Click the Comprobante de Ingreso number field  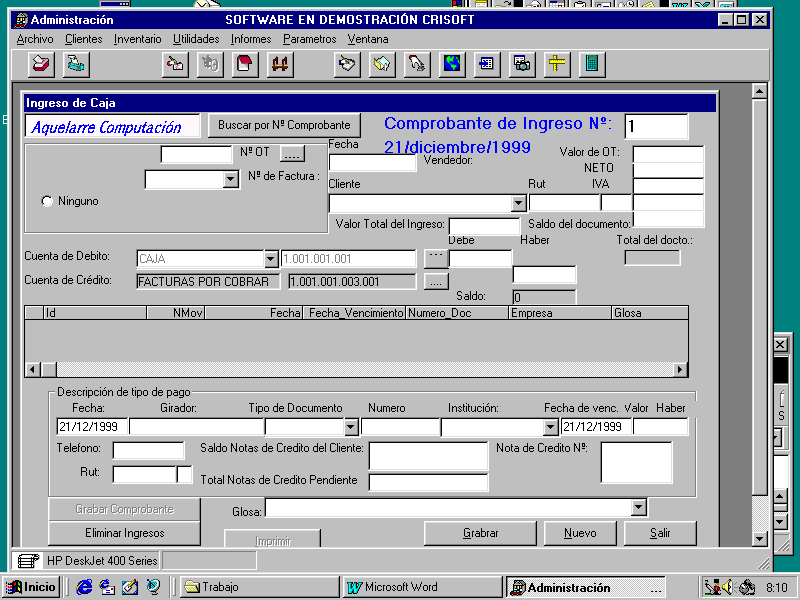[656, 126]
